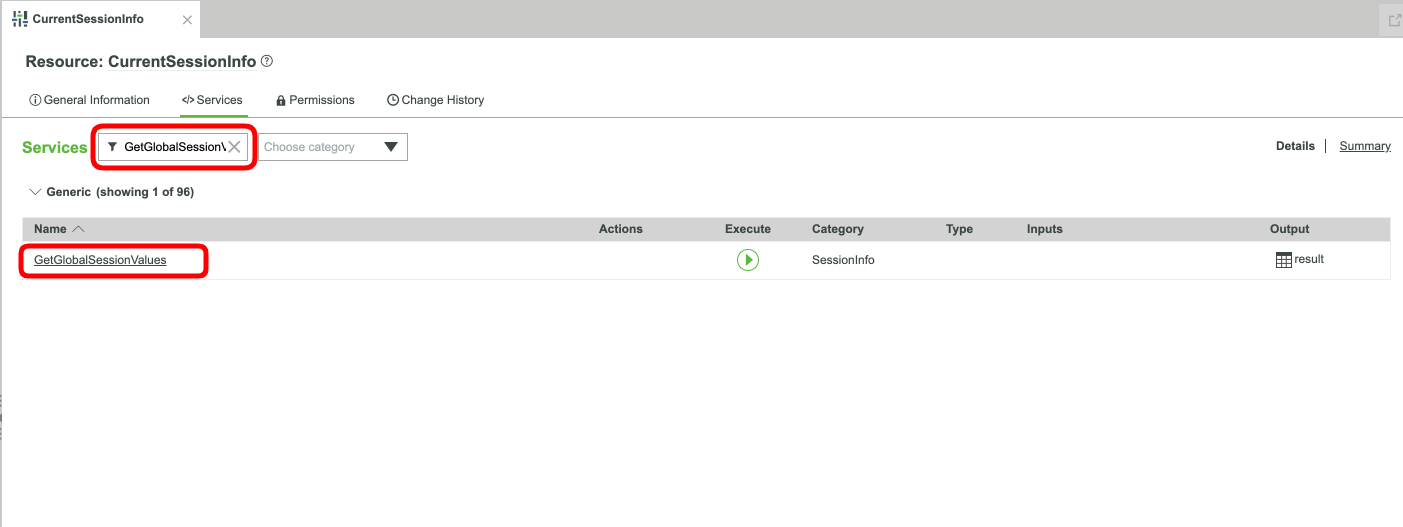The width and height of the screenshot is (1403, 527).
Task: Click the CurrentSessionInfo resource tab icon
Action: click(19, 19)
